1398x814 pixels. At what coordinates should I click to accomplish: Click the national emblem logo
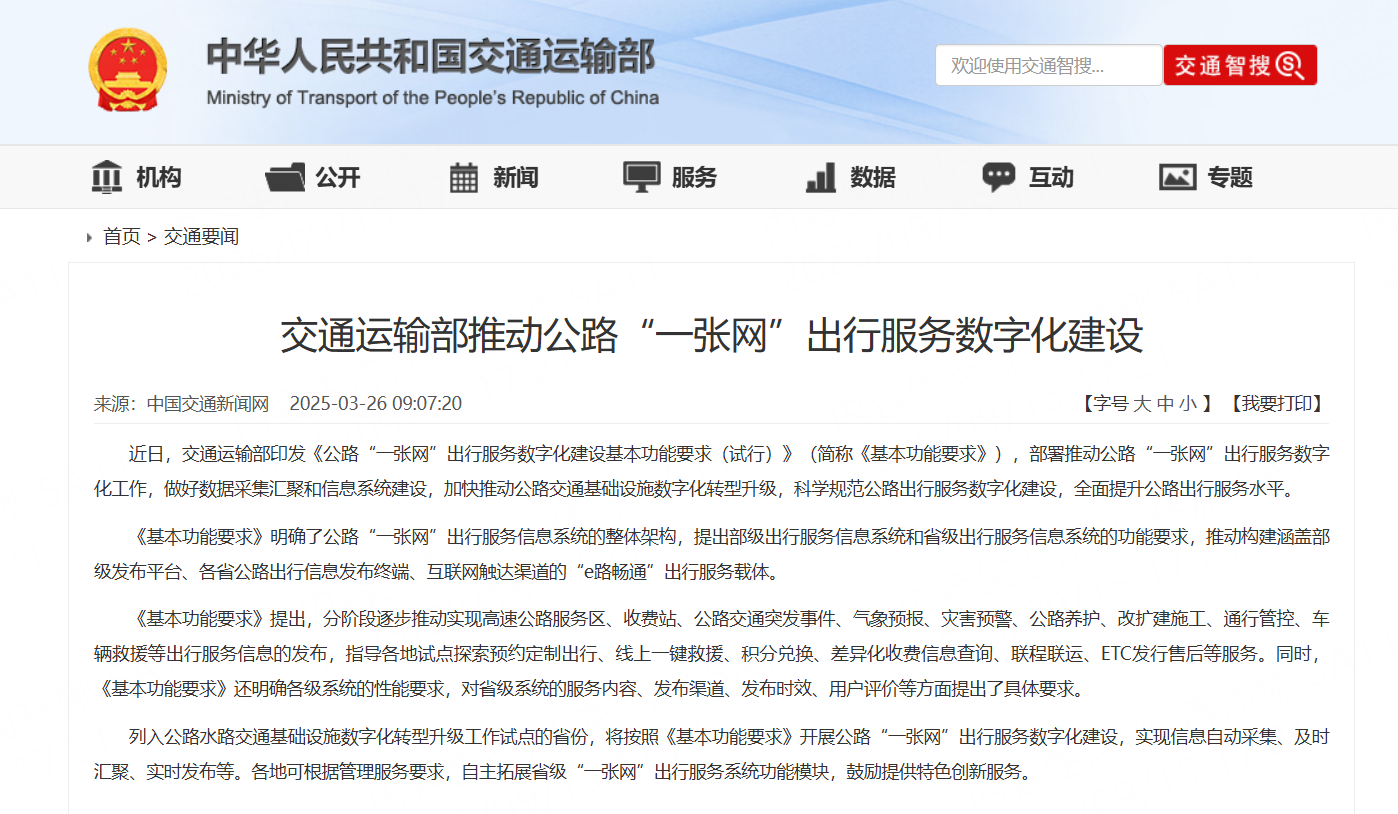pyautogui.click(x=127, y=69)
